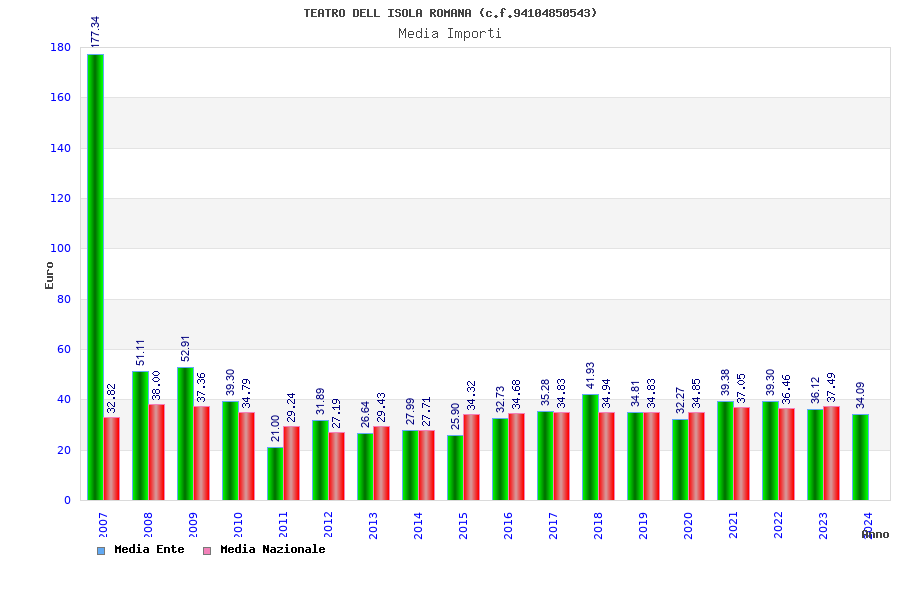
Task: Click the red 2022 bar labeled 36.46
Action: click(x=786, y=454)
